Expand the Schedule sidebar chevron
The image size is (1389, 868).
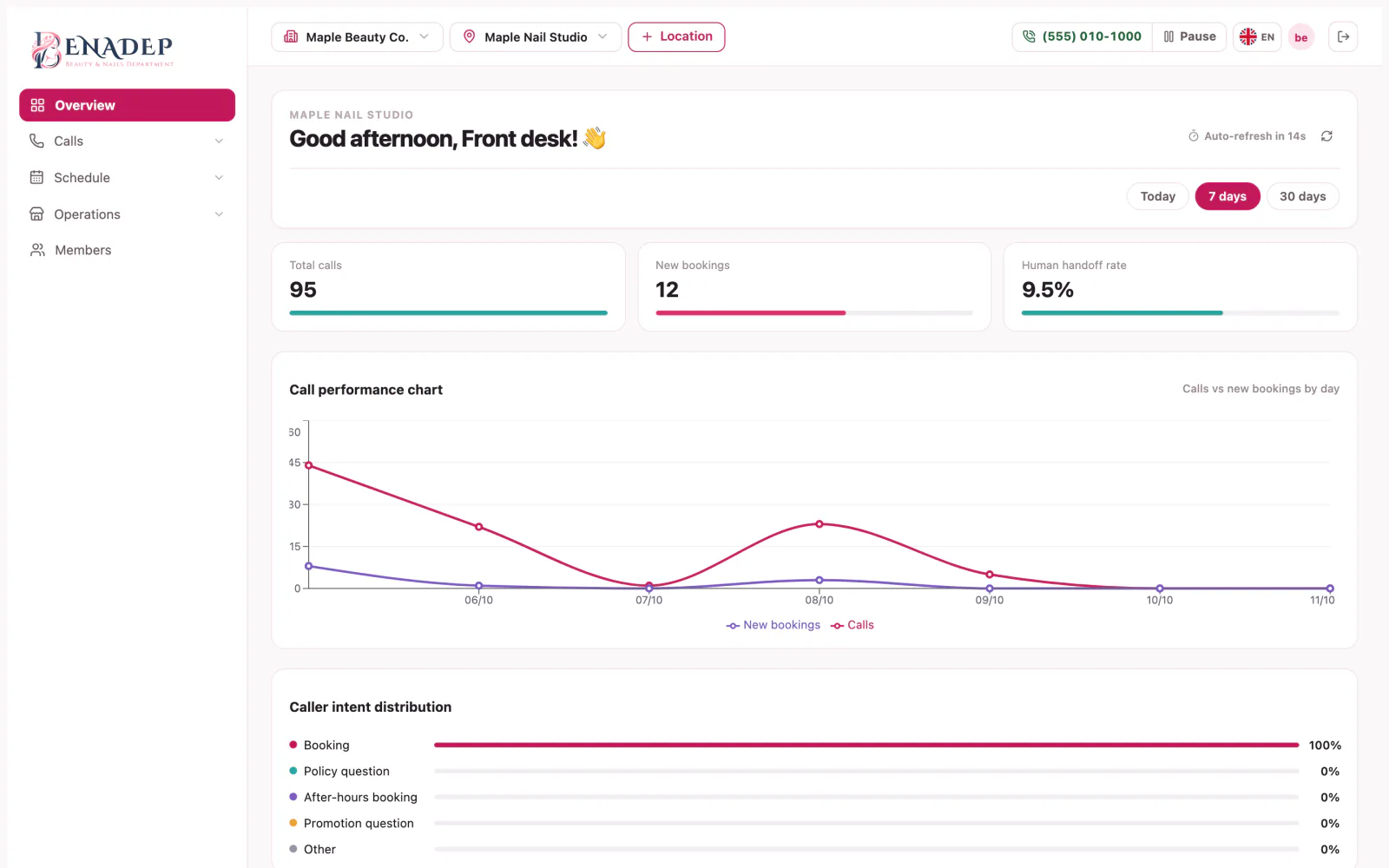click(x=219, y=177)
